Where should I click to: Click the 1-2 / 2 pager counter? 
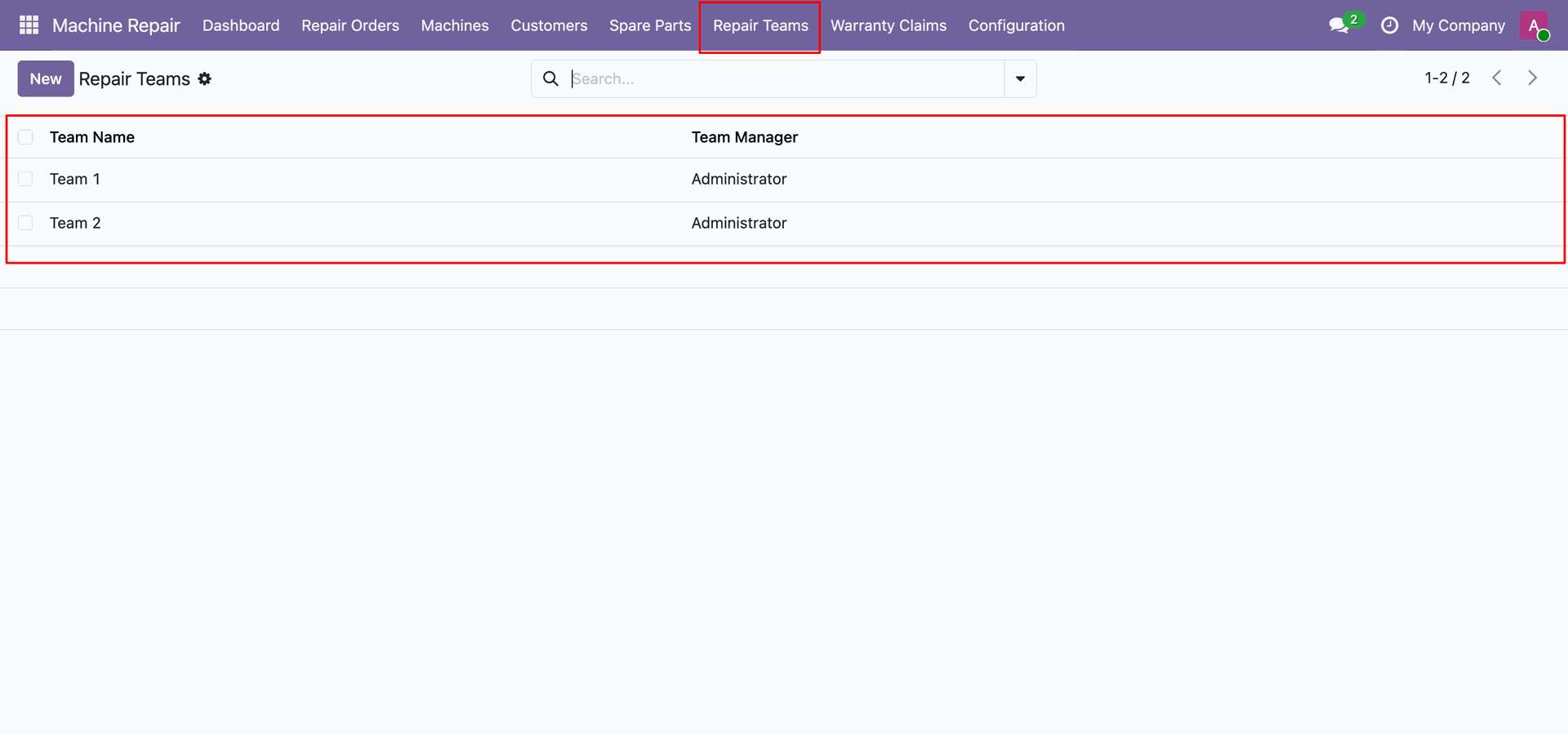(1447, 78)
